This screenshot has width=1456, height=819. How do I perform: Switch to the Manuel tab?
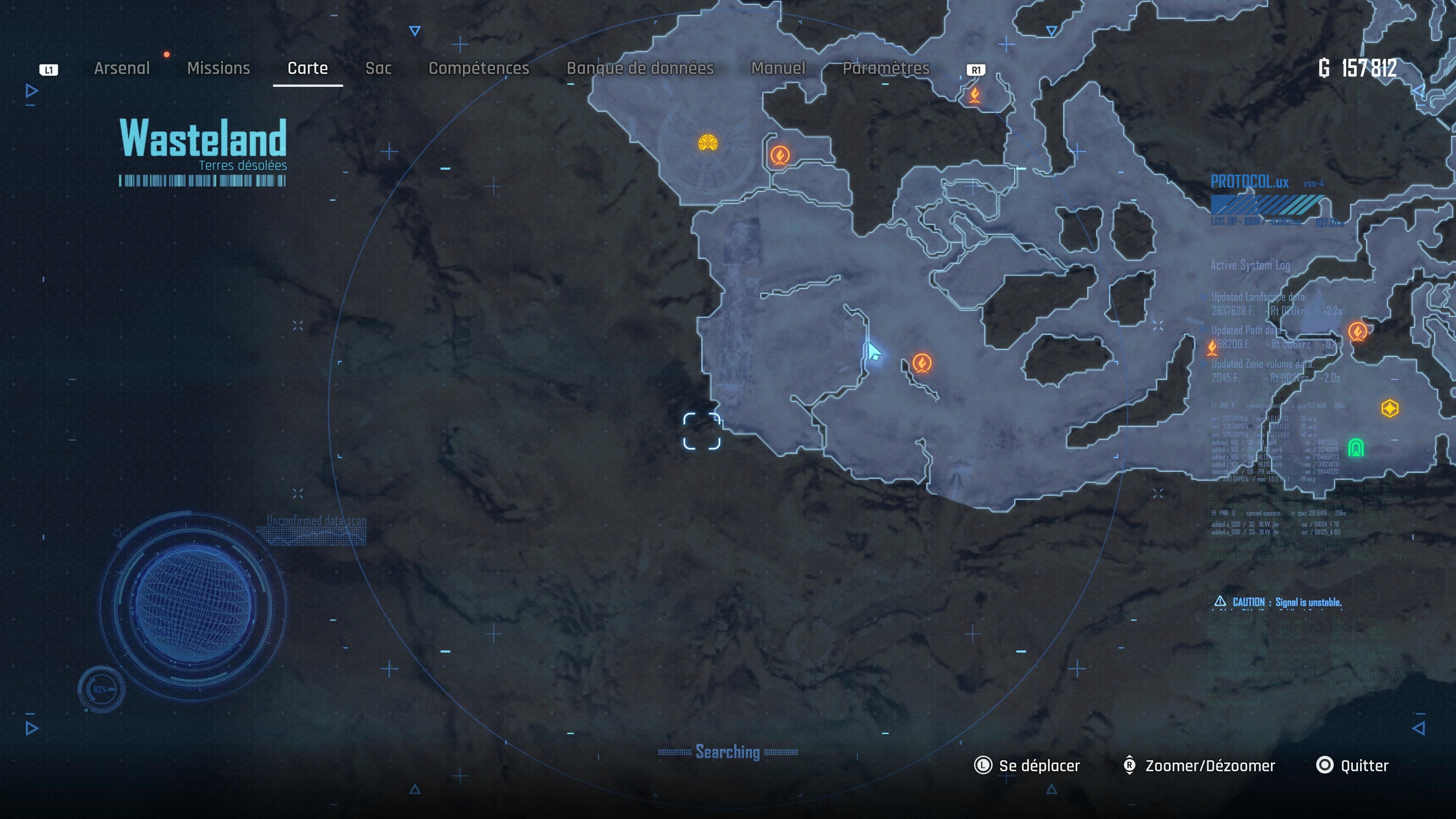[778, 68]
